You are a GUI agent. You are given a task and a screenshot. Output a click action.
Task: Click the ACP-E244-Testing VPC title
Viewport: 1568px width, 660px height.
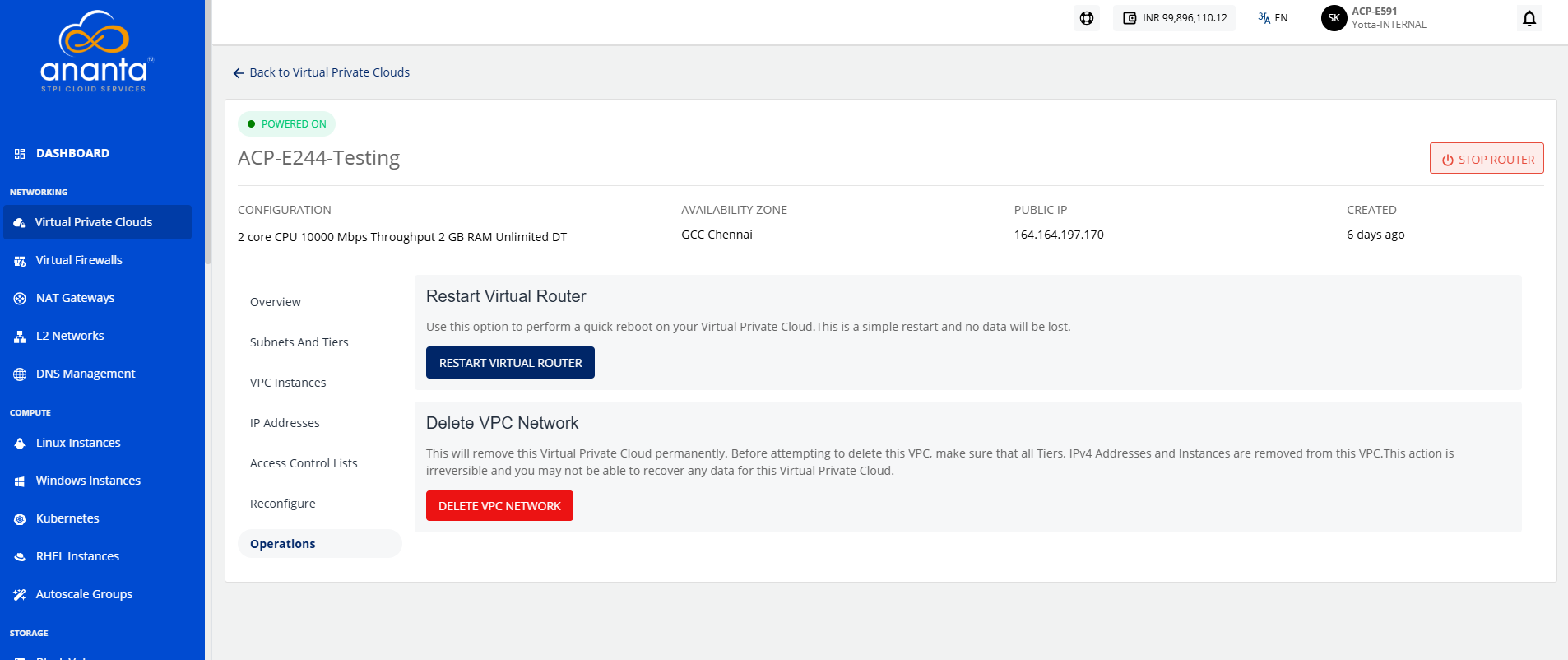point(318,158)
